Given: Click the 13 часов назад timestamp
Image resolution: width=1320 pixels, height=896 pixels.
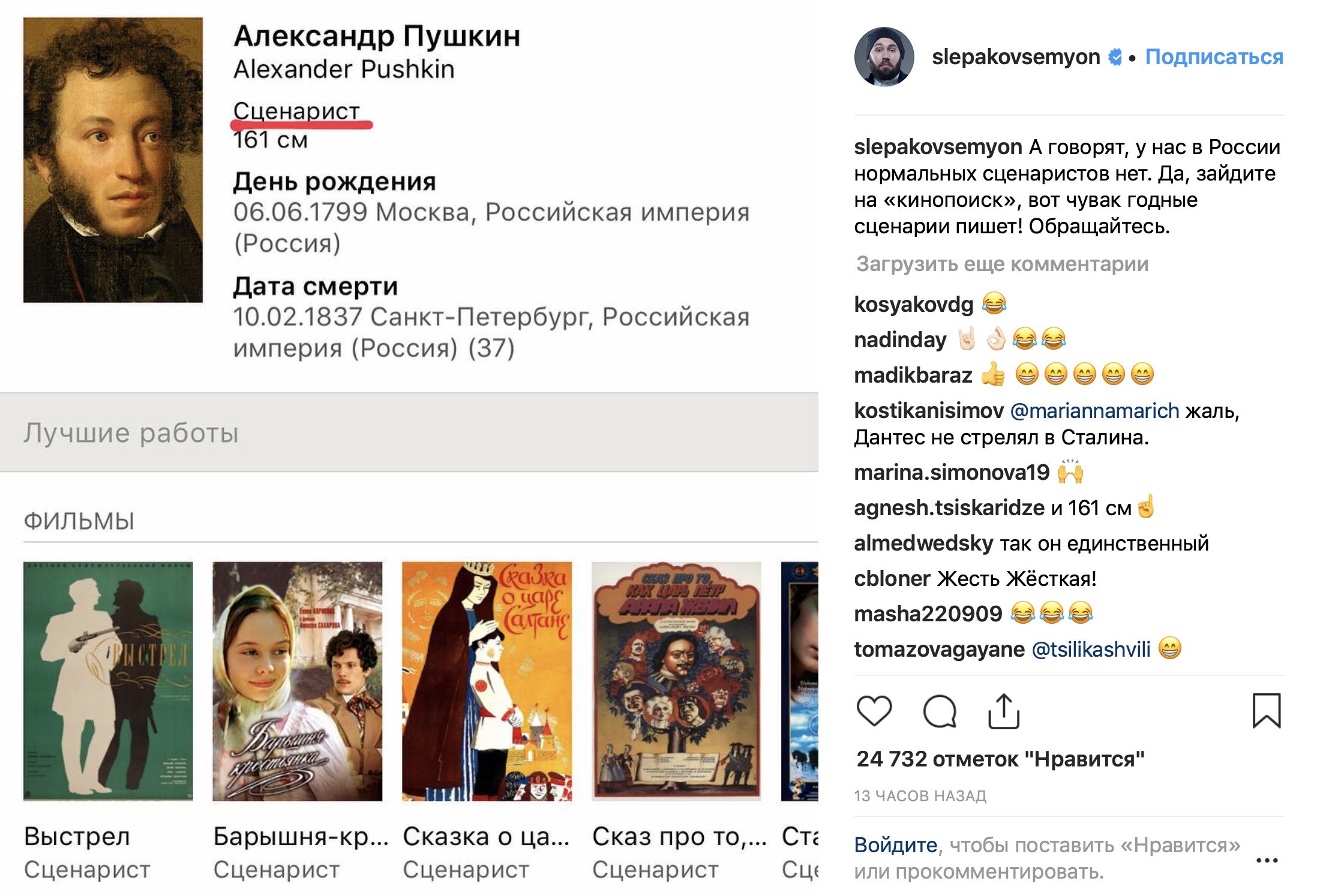Looking at the screenshot, I should (920, 796).
